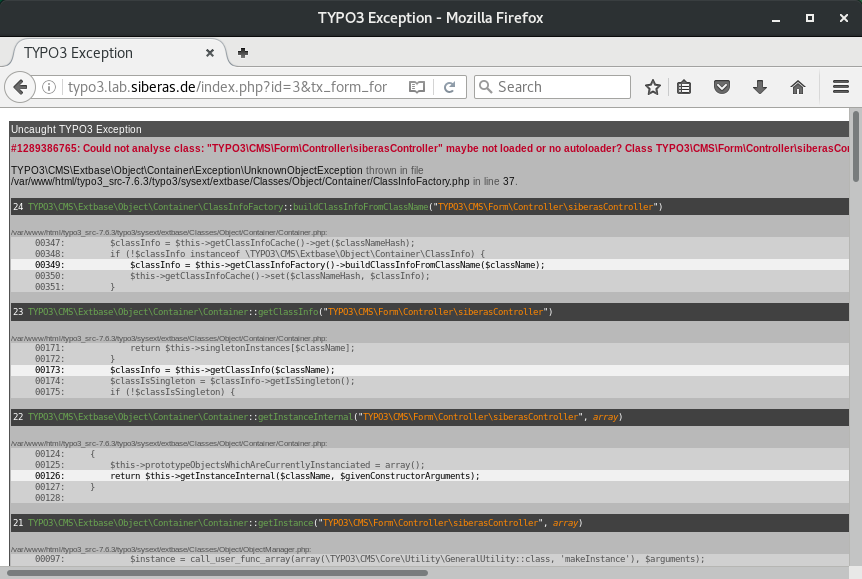Select the TYPO3 Exception tab

coord(100,53)
